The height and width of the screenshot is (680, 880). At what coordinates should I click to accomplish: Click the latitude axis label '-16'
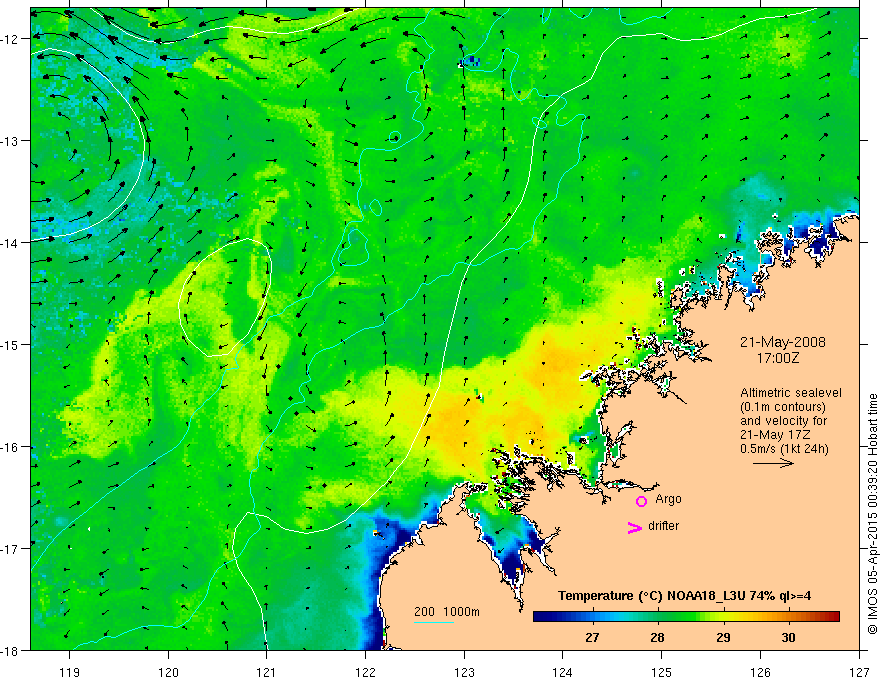click(10, 447)
